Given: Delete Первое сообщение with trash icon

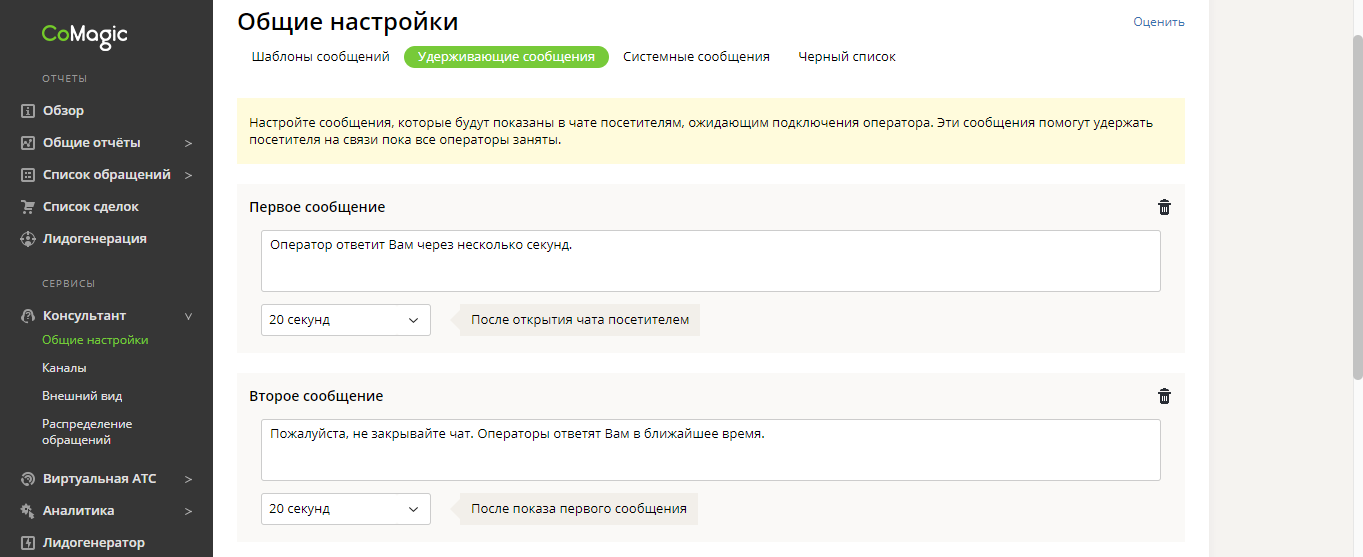Looking at the screenshot, I should pyautogui.click(x=1164, y=207).
